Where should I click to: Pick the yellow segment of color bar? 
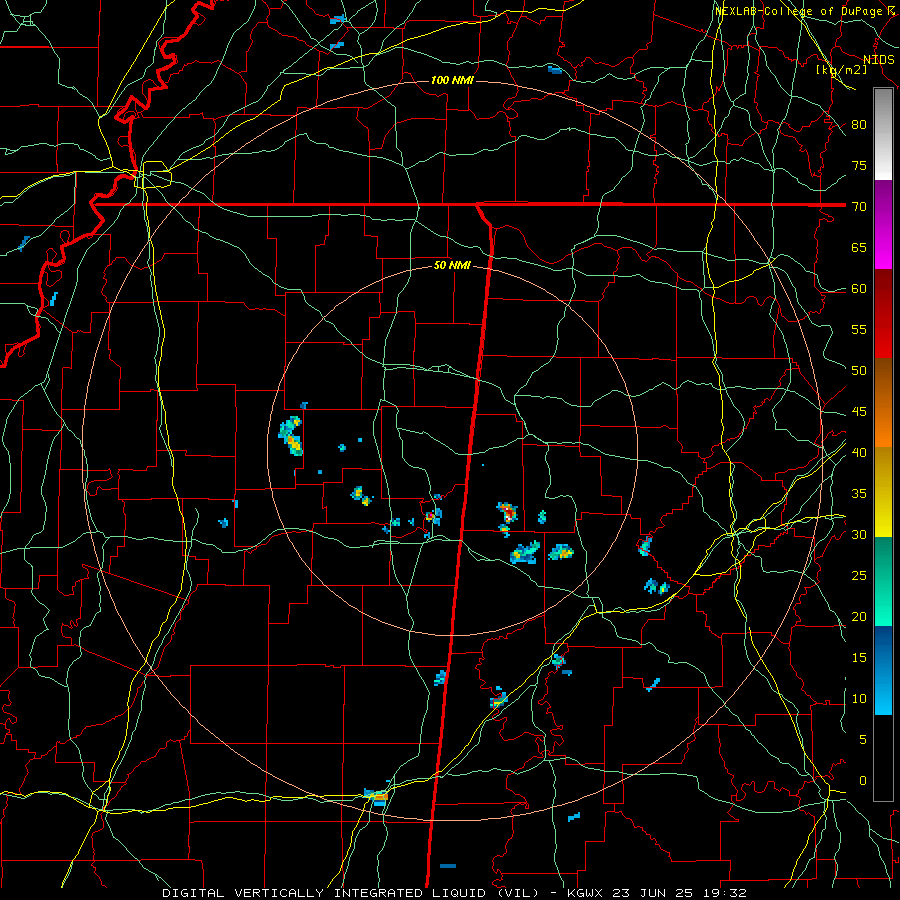coord(883,492)
